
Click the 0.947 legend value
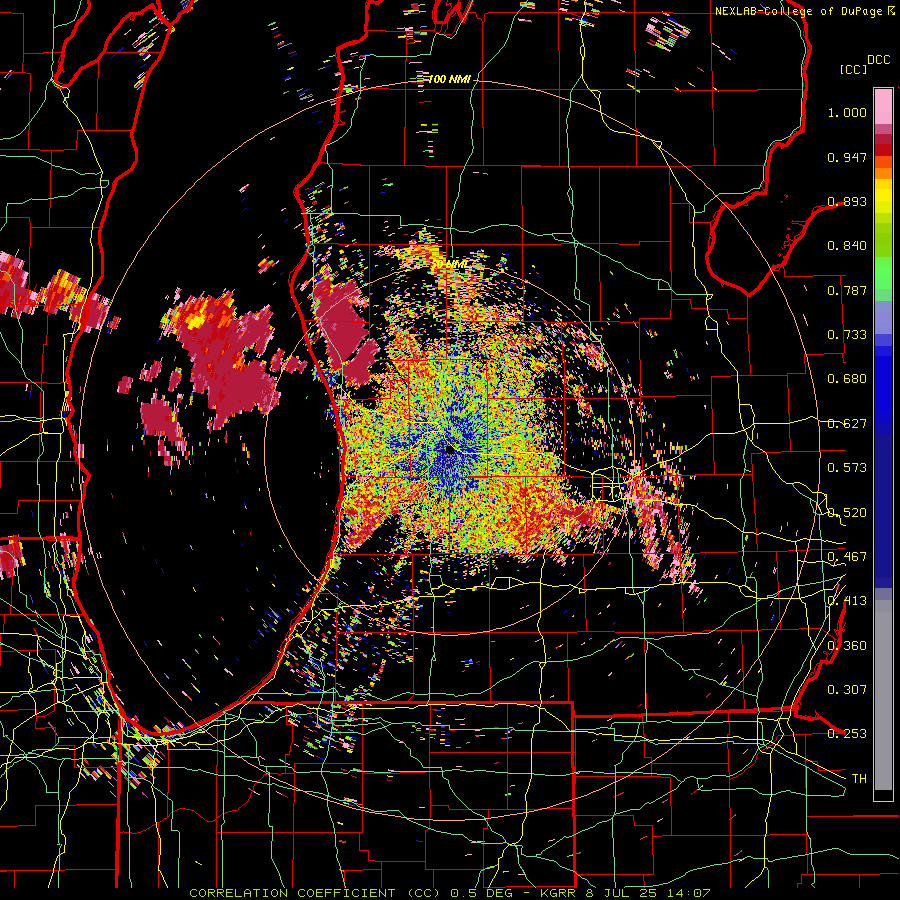point(847,157)
